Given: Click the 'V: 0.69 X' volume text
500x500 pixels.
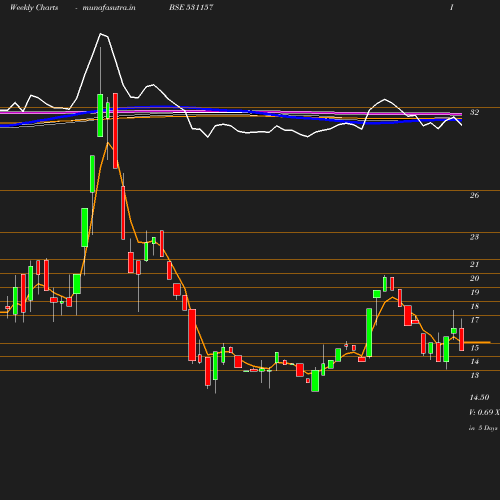Looking at the screenshot, I should click(x=484, y=412).
